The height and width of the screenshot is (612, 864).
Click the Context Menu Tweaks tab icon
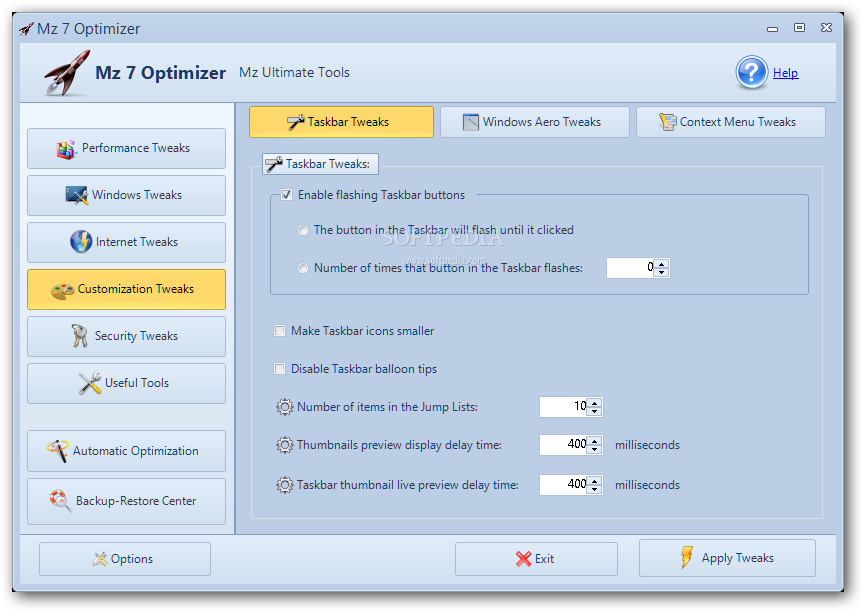tap(667, 122)
